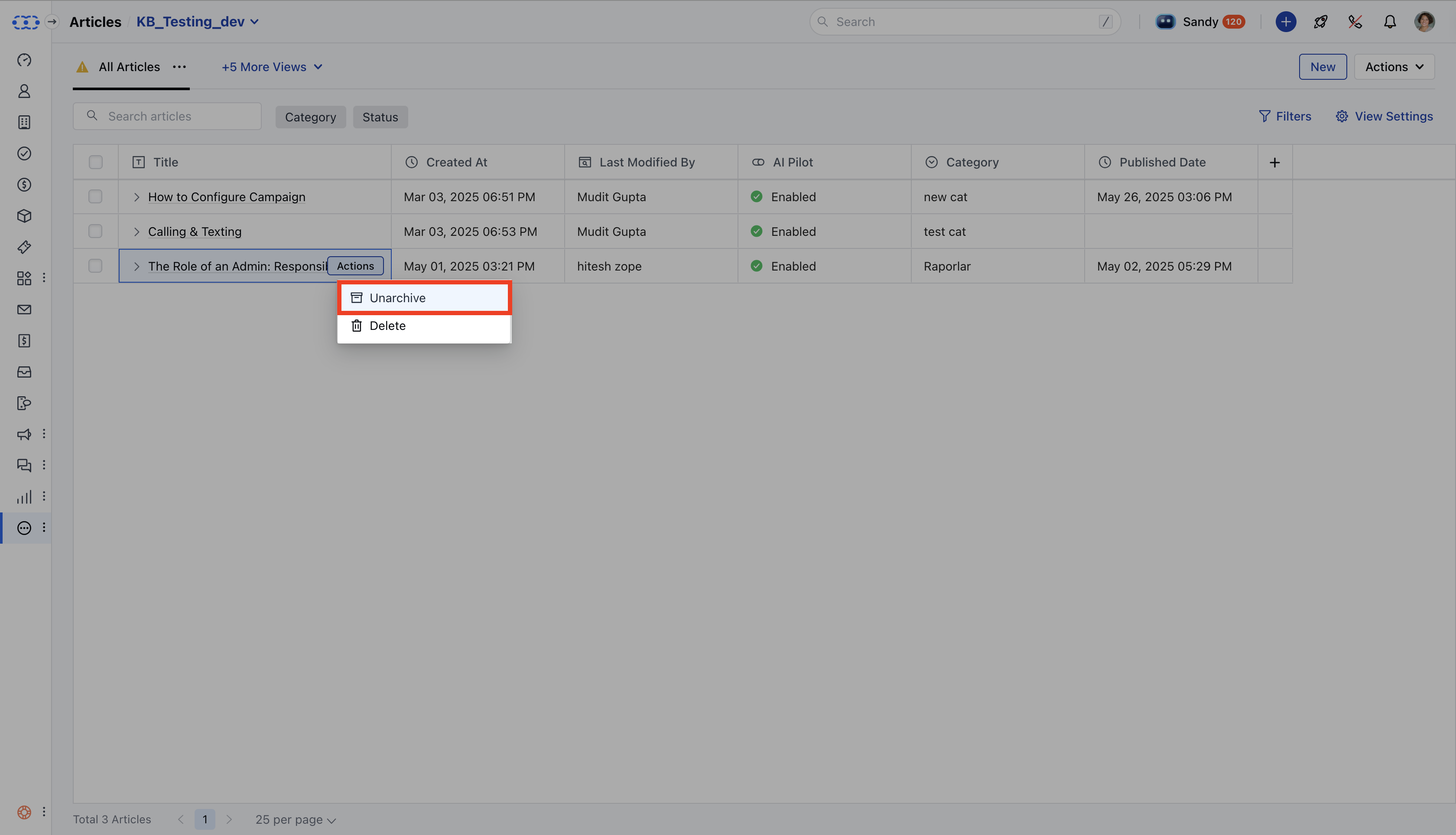The height and width of the screenshot is (835, 1456).
Task: Click the phone call icon in header
Action: pos(1355,22)
